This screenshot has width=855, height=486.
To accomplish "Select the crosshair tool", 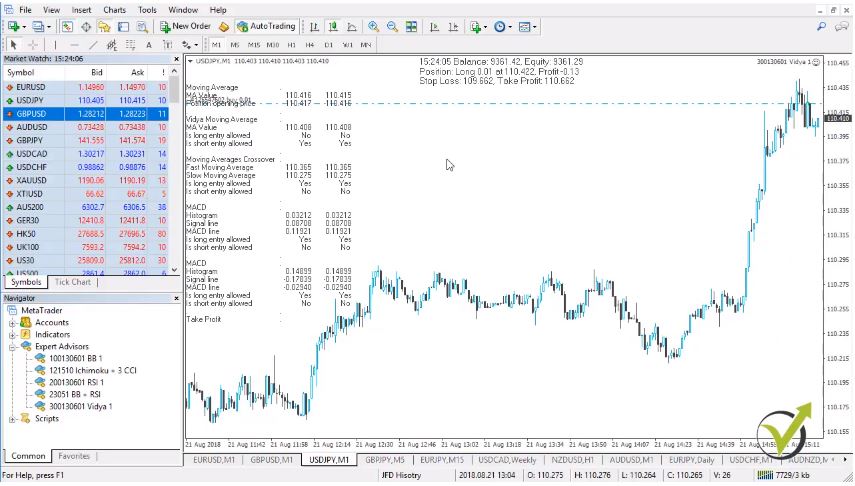I will click(33, 45).
